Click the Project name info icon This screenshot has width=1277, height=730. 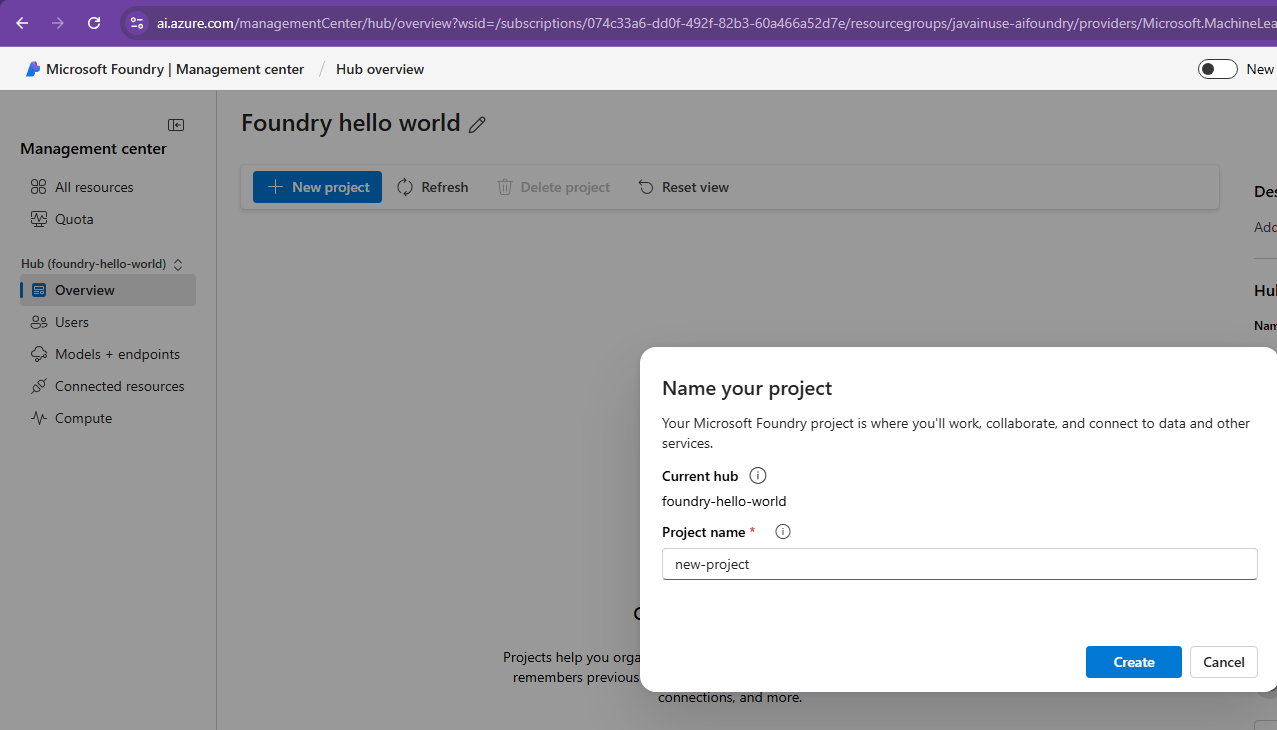pos(782,531)
